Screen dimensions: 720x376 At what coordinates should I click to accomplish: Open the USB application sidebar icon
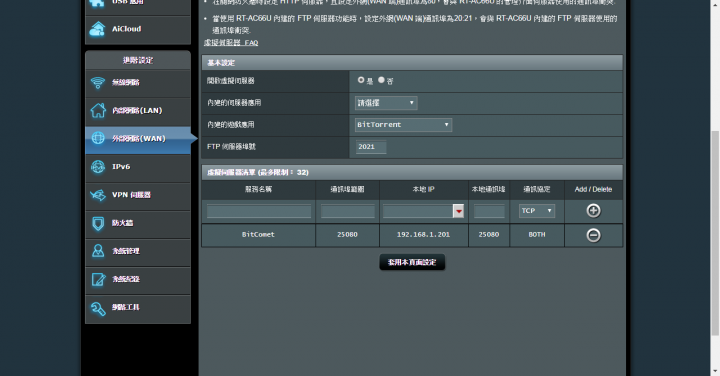pos(97,3)
